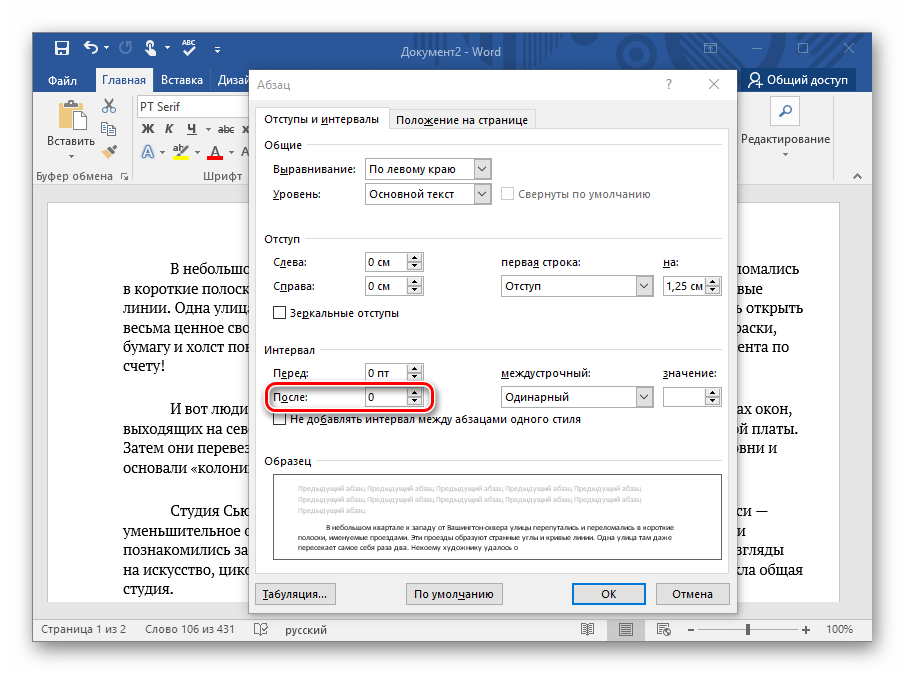
Task: Undo the last action in Word
Action: click(x=91, y=47)
